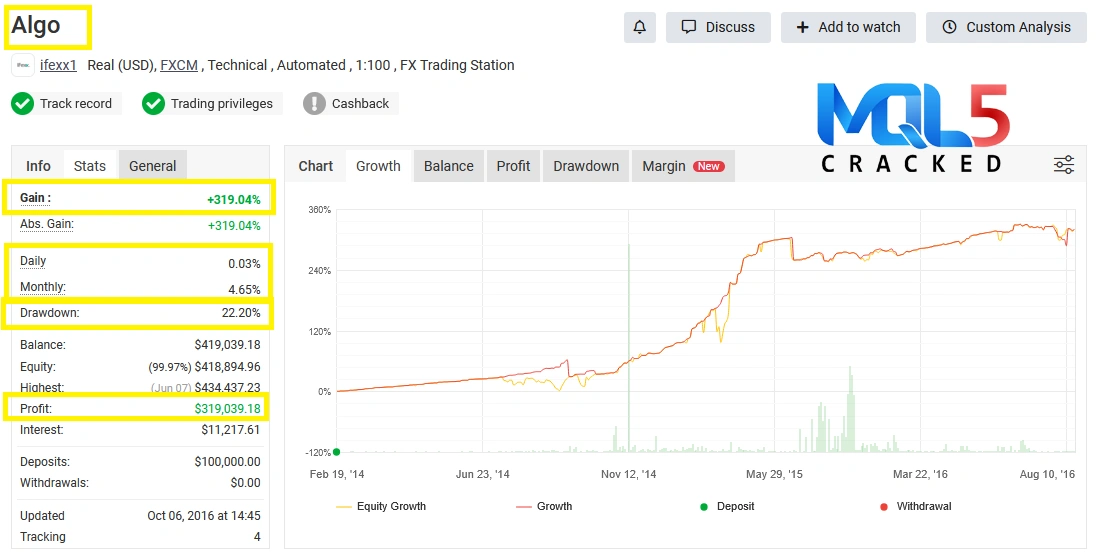
Task: Select the Balance chart tab
Action: pos(448,166)
